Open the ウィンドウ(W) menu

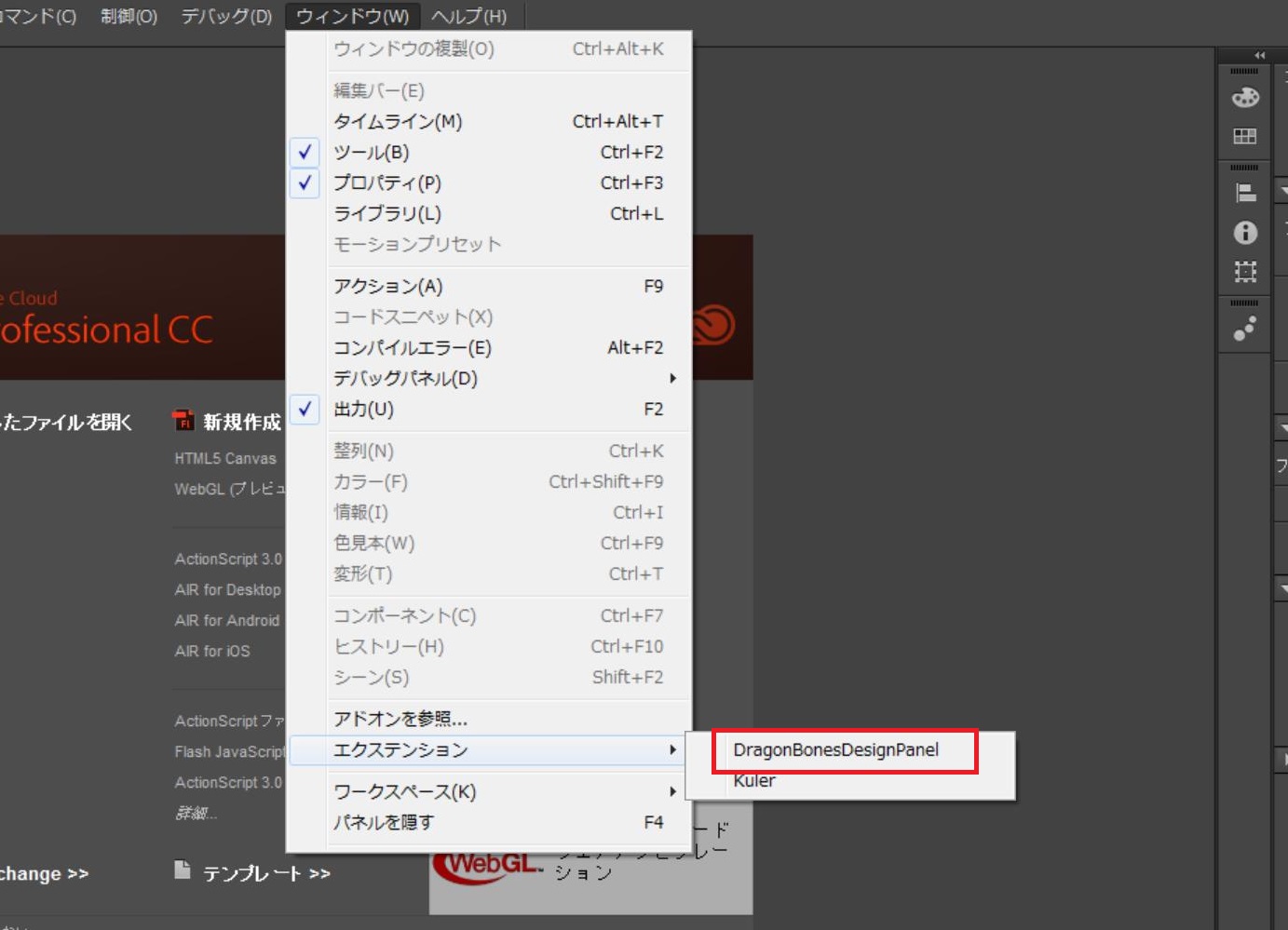click(x=352, y=16)
